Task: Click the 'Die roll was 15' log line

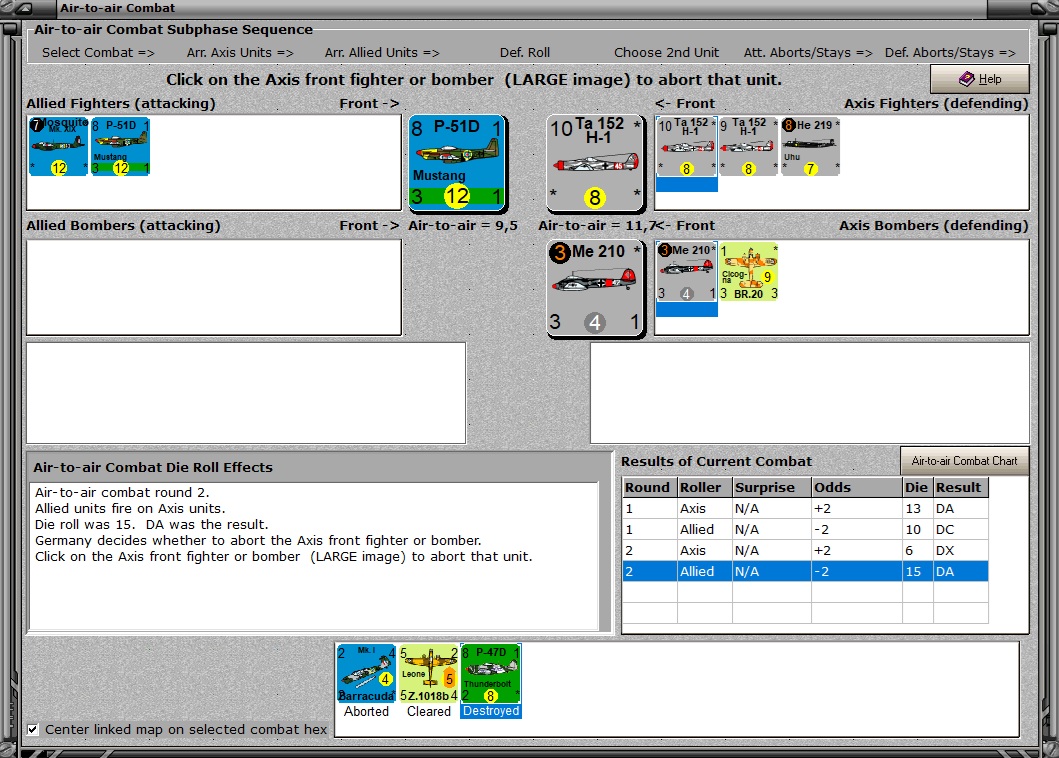Action: [152, 525]
